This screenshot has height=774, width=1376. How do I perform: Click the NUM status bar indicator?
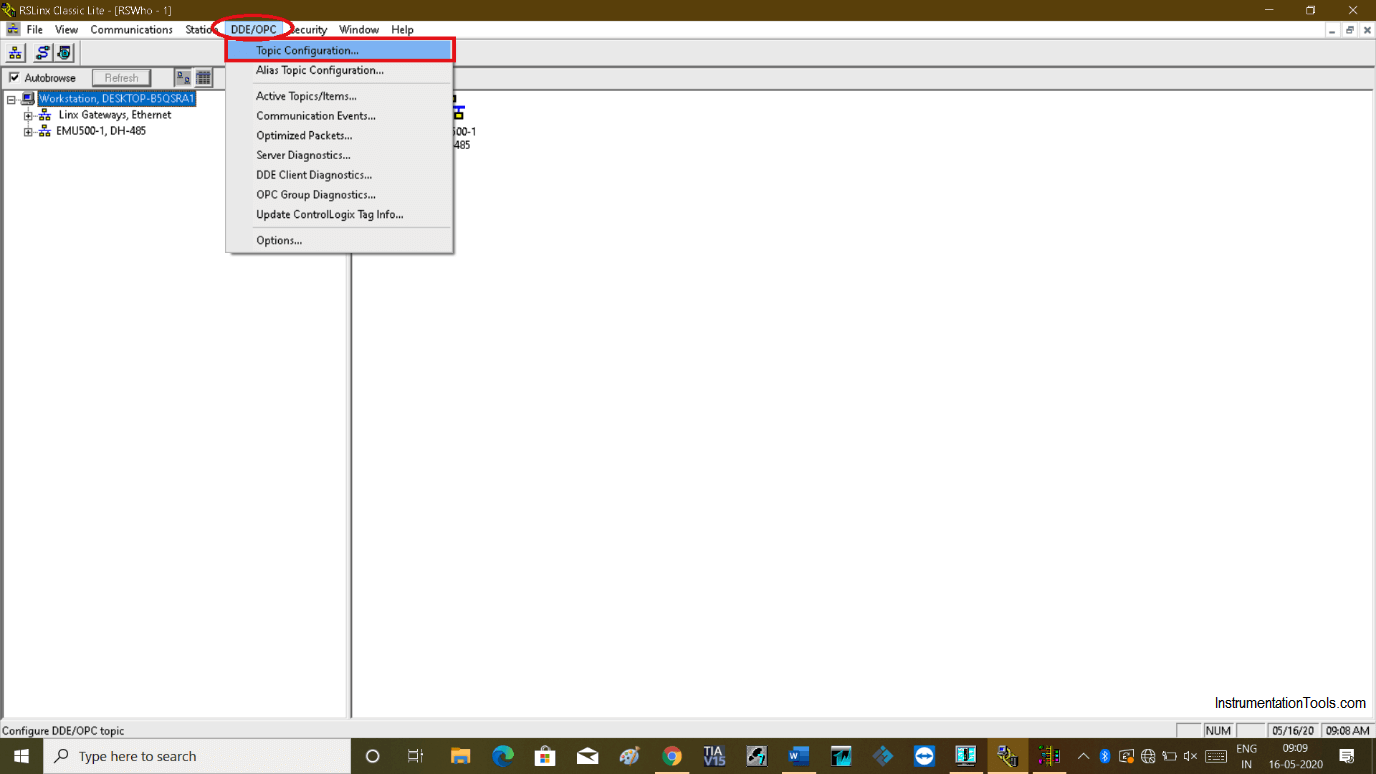pyautogui.click(x=1218, y=731)
